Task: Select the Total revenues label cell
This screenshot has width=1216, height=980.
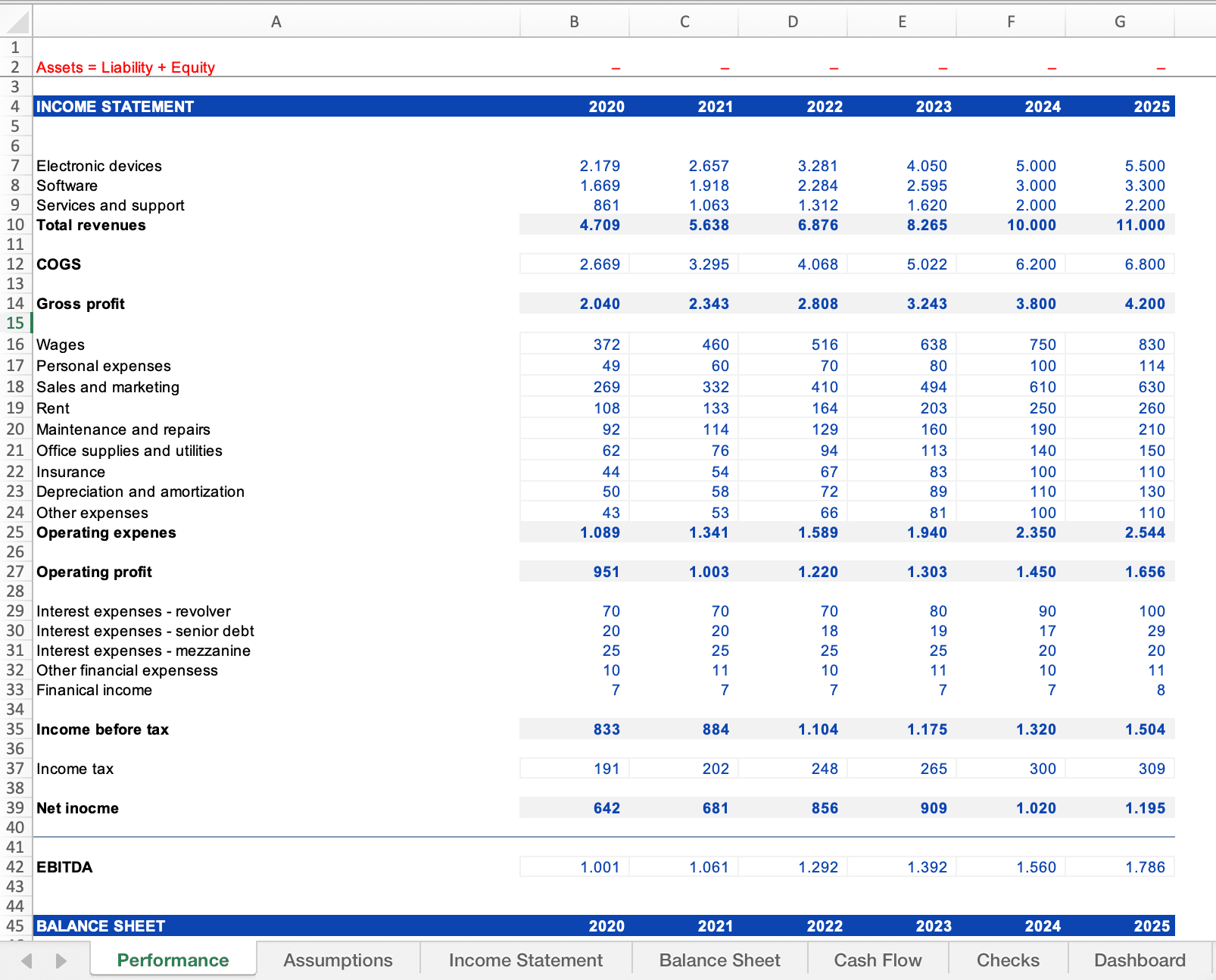Action: point(276,225)
